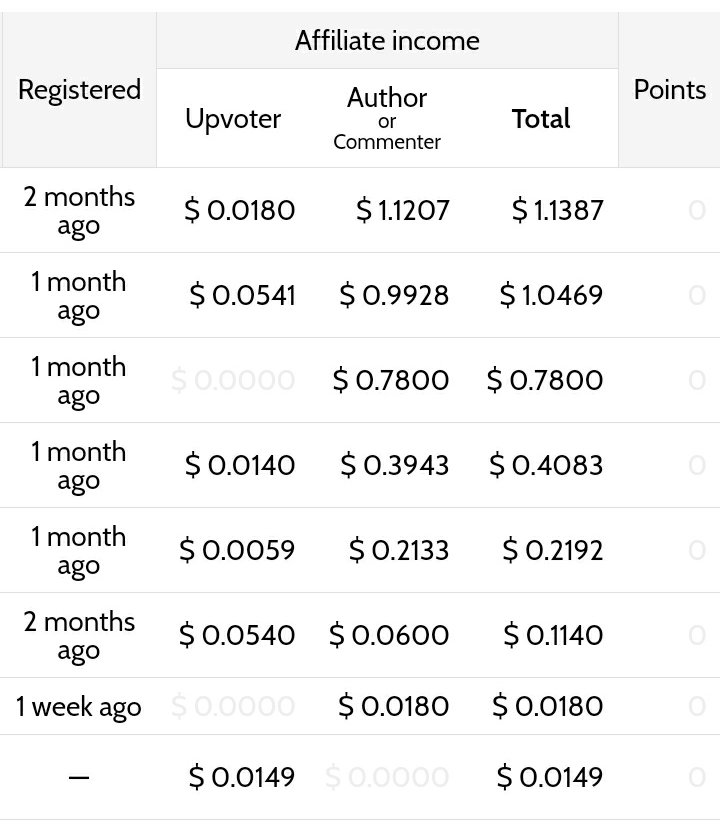The height and width of the screenshot is (832, 720).
Task: Click the $ 0.0600 author income cell
Action: click(x=389, y=635)
